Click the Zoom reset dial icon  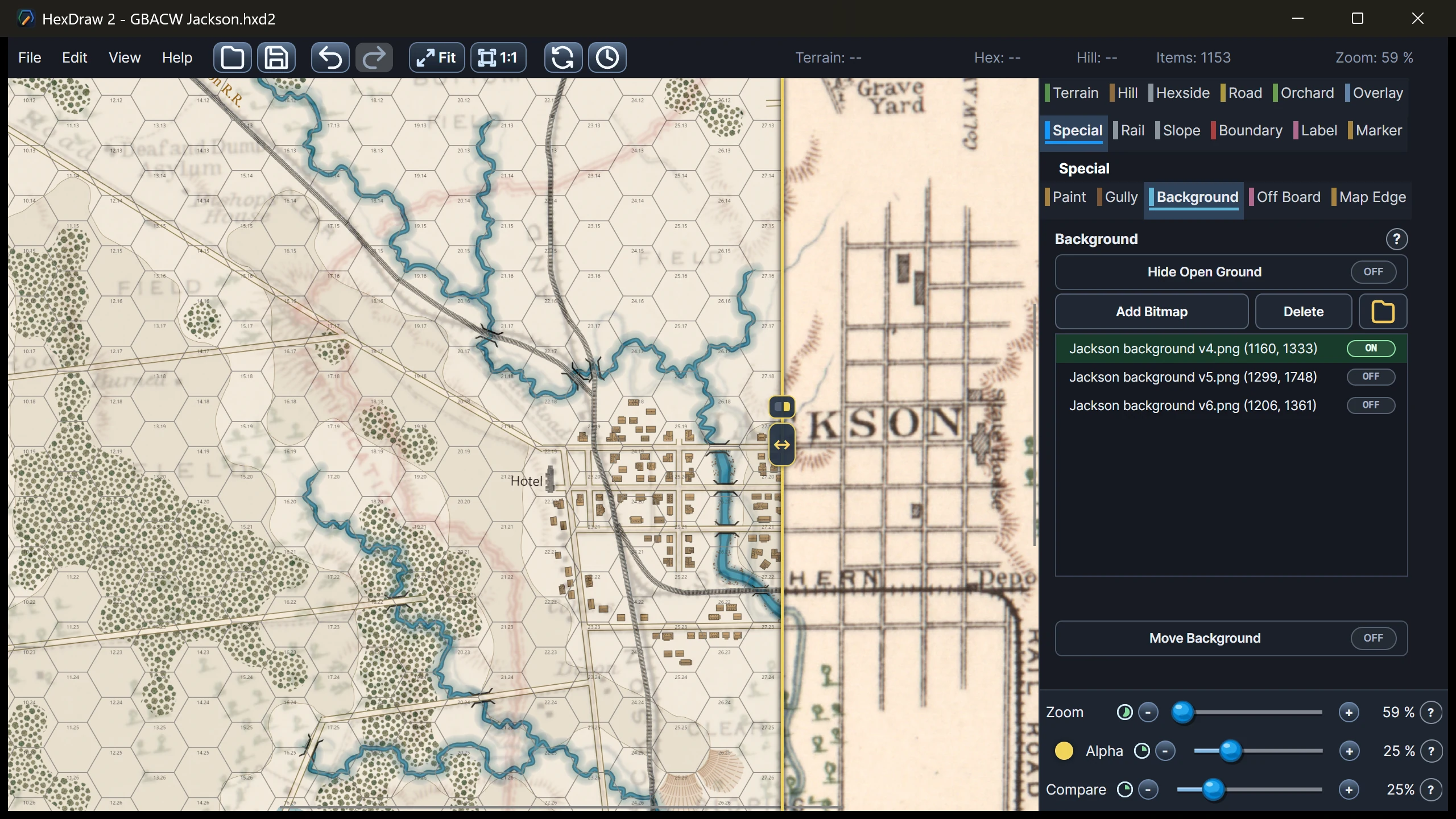click(x=1124, y=712)
